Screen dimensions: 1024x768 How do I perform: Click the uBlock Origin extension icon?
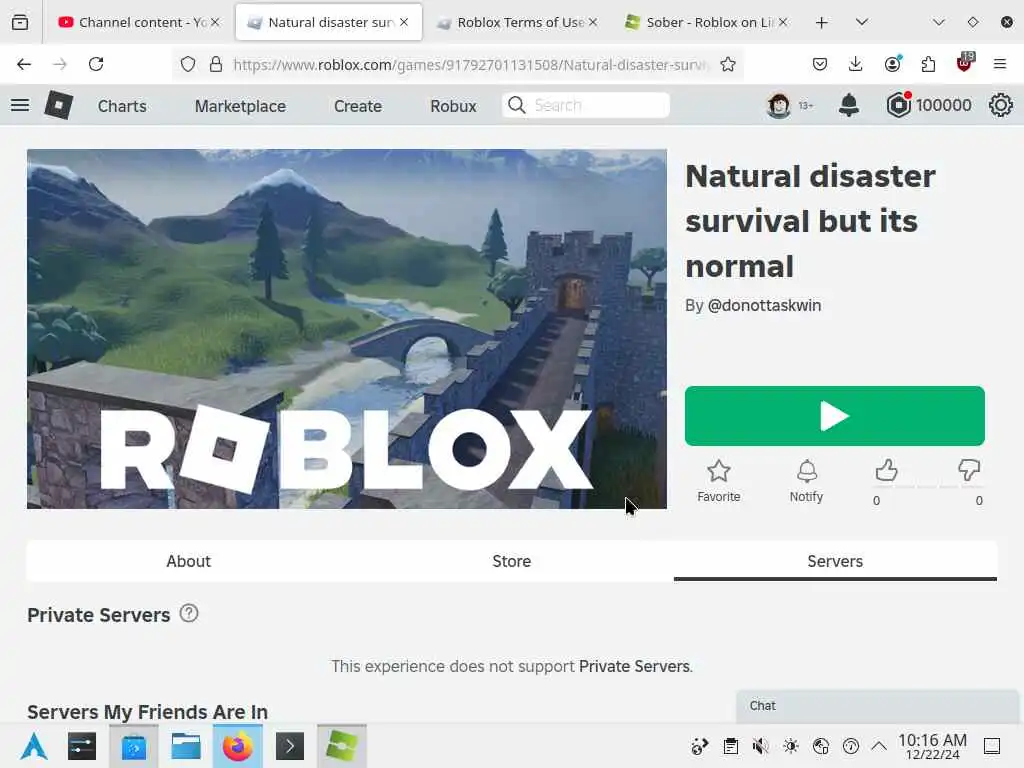click(x=965, y=63)
